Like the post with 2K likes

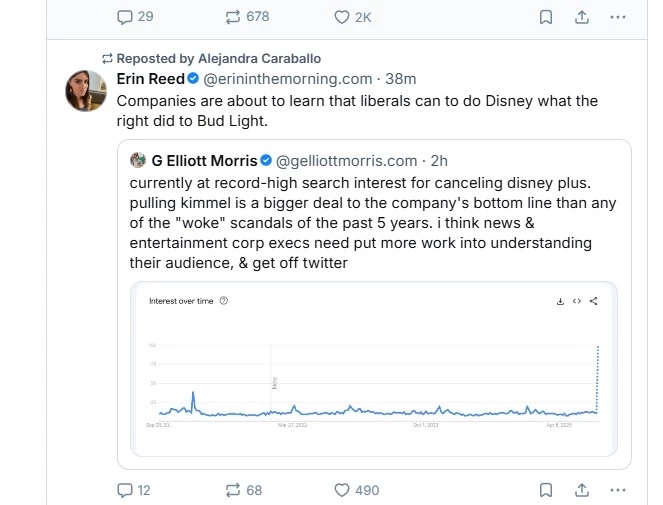click(342, 16)
